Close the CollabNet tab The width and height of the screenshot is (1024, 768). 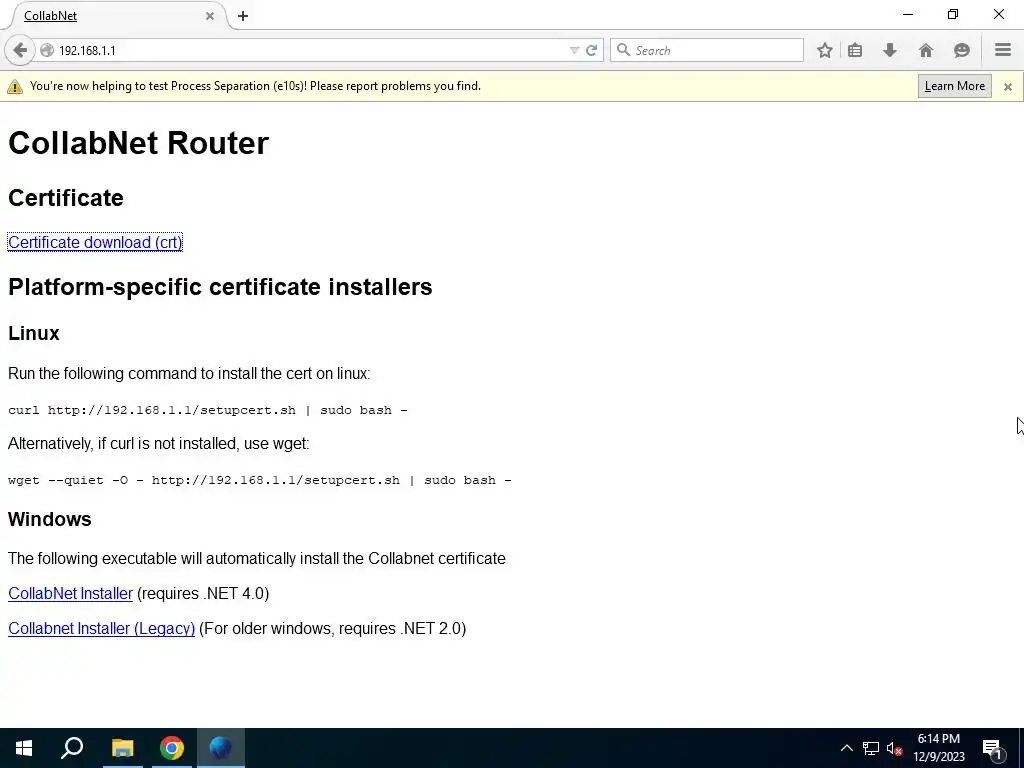[x=210, y=16]
